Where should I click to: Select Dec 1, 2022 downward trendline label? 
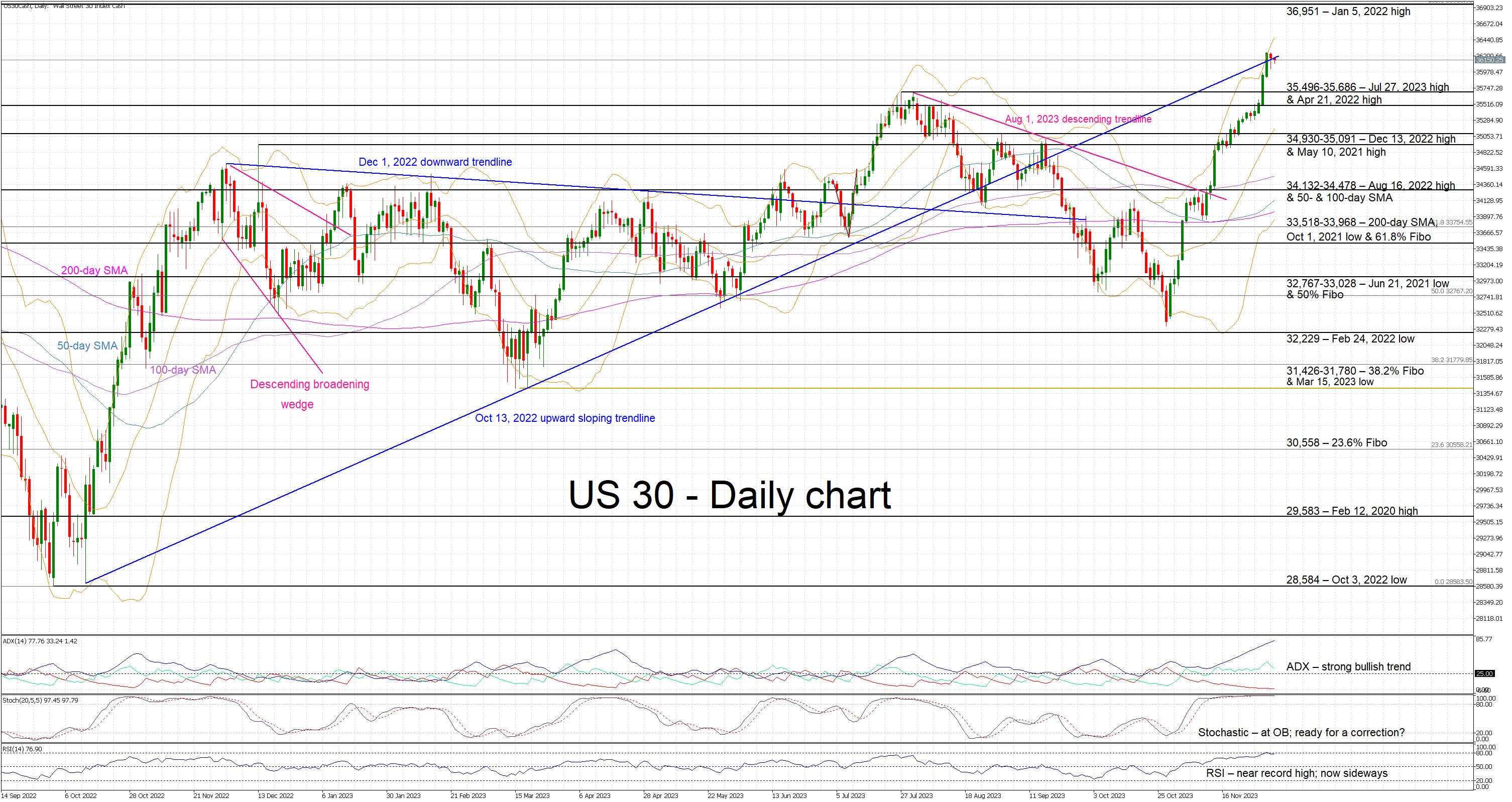tap(435, 162)
